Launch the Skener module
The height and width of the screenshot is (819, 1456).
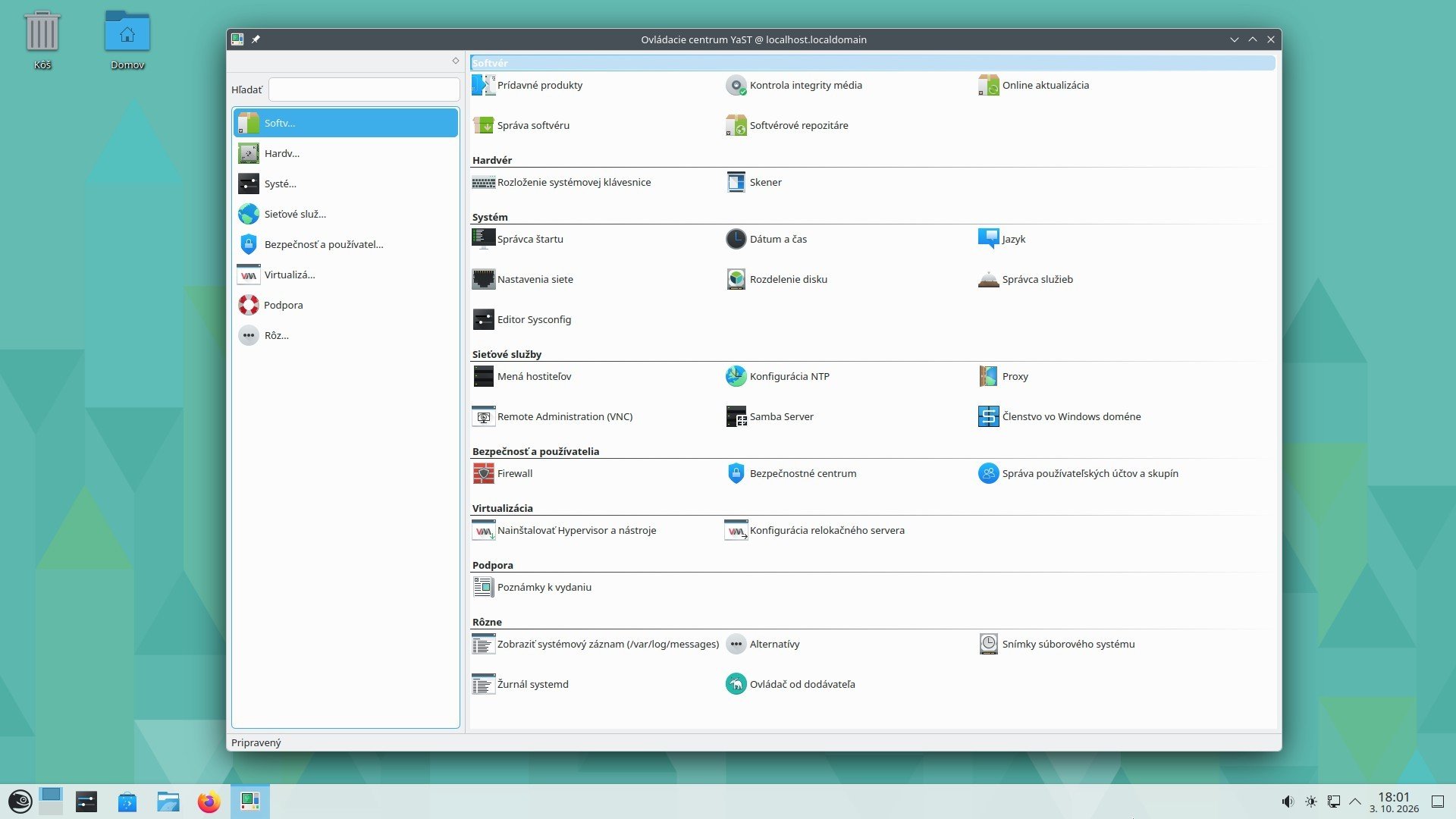(x=753, y=182)
